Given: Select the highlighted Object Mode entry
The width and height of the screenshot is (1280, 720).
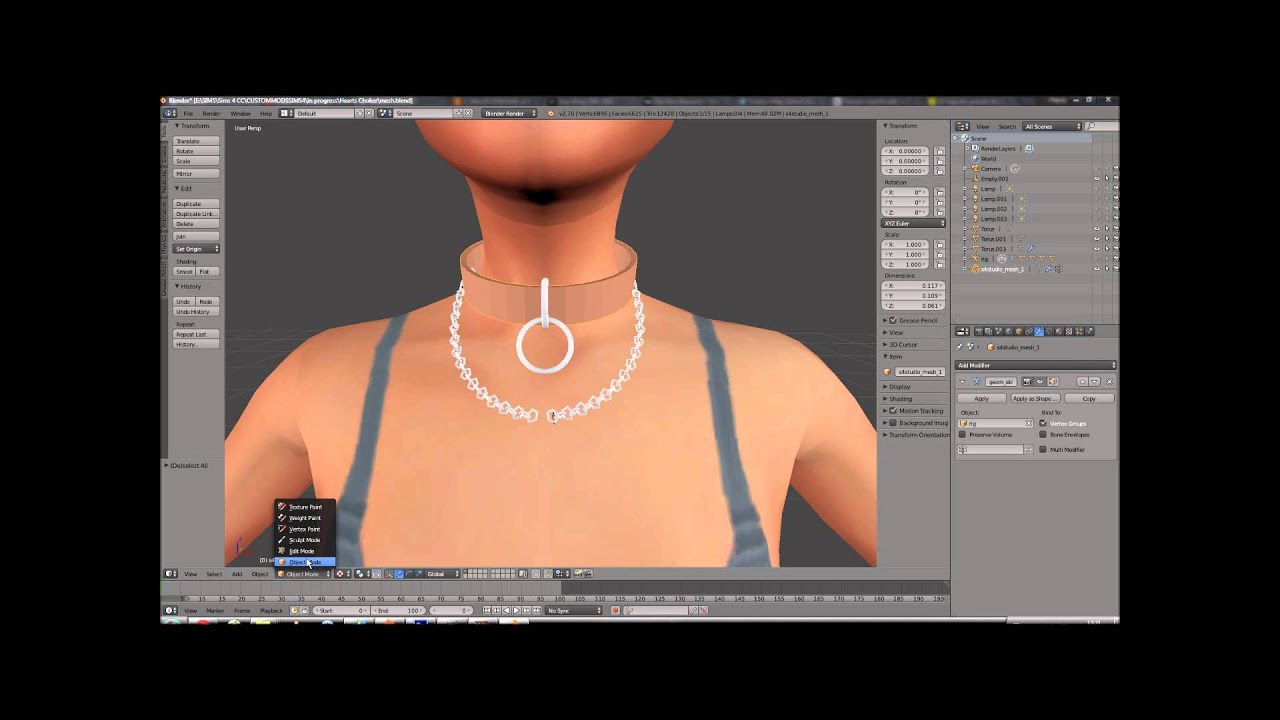Looking at the screenshot, I should (x=304, y=562).
